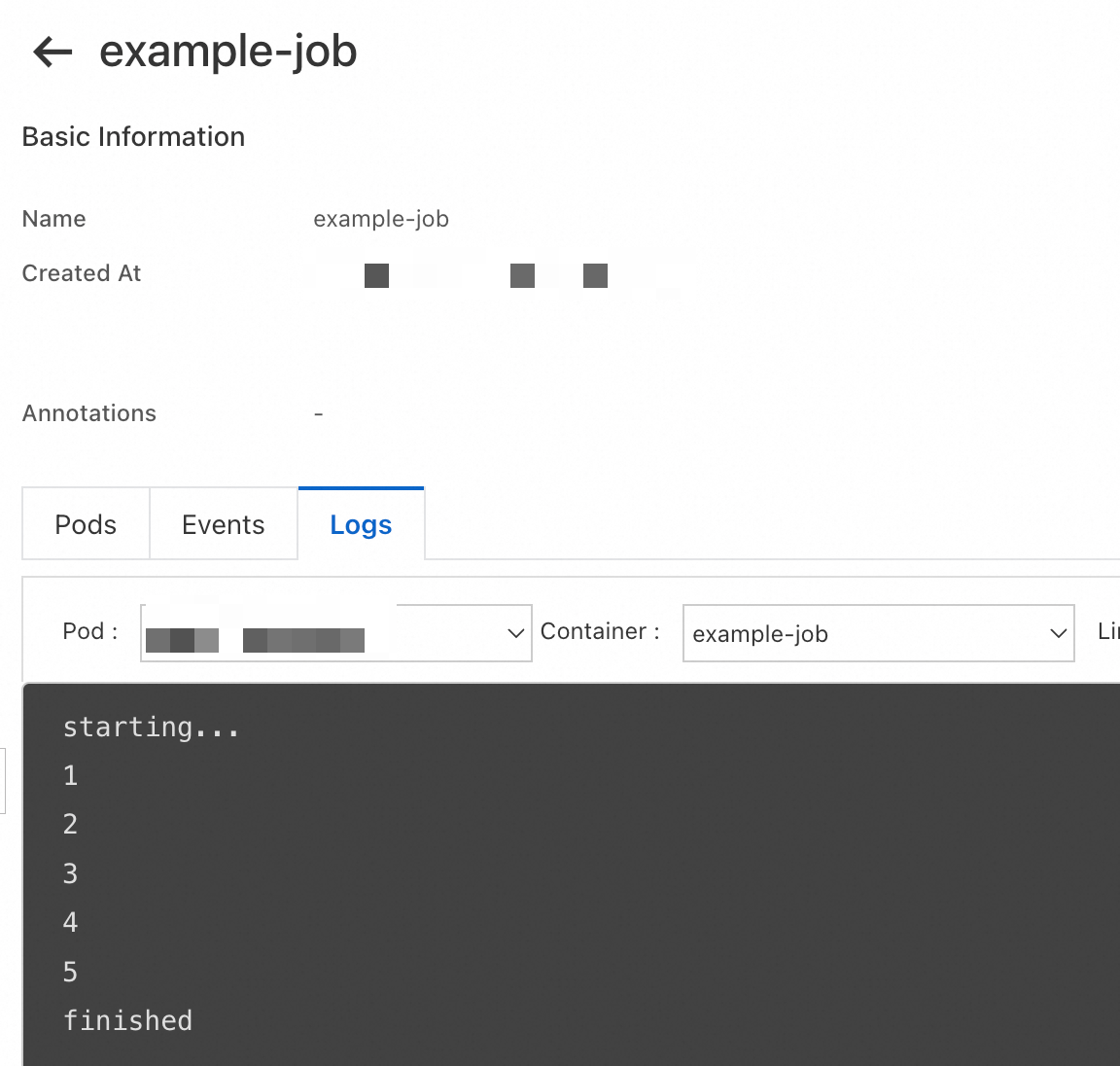Open the Container dropdown showing example-job
This screenshot has width=1120, height=1066.
point(878,633)
